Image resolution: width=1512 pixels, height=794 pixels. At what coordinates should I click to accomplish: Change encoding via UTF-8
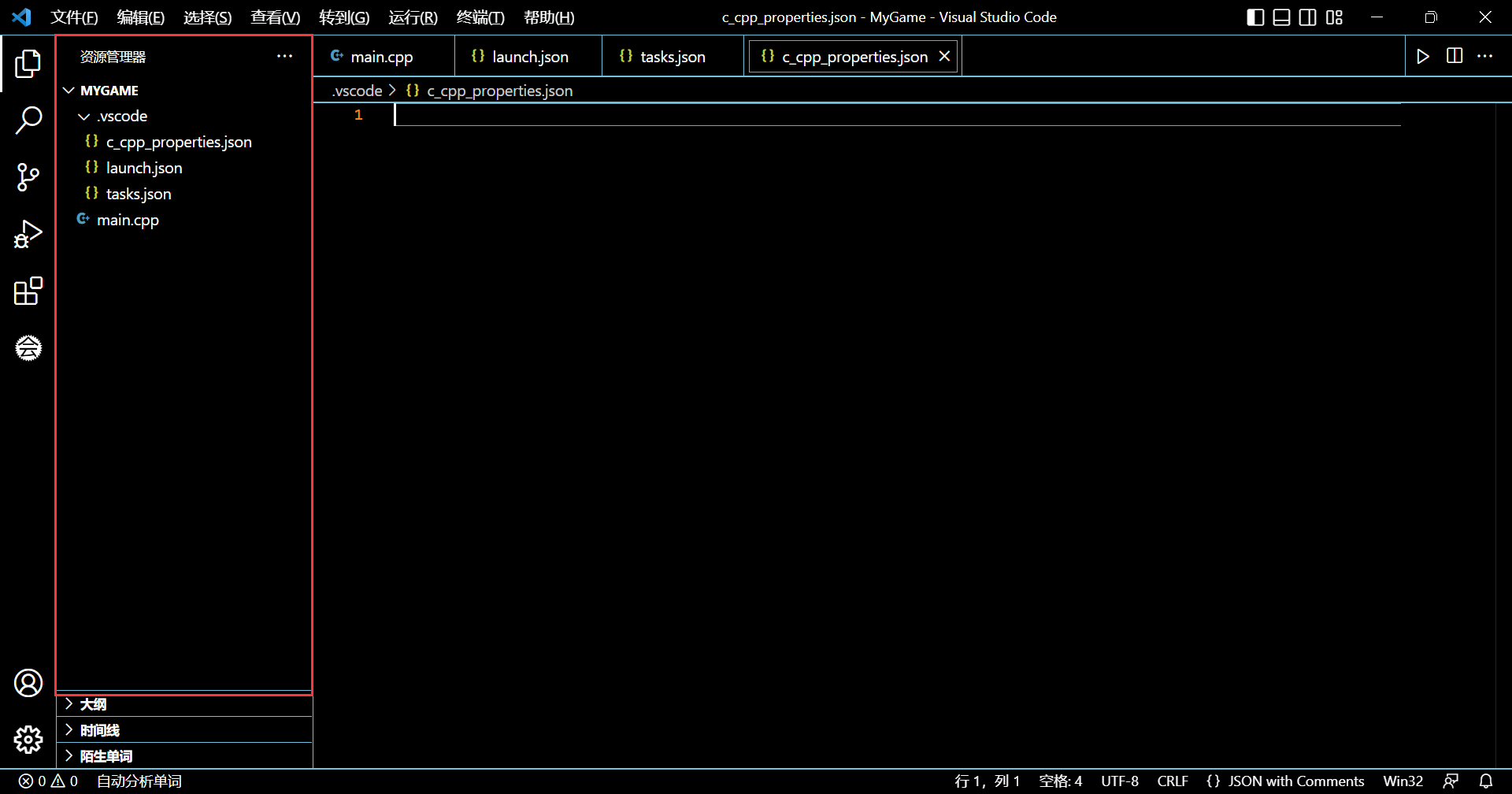pos(1119,781)
